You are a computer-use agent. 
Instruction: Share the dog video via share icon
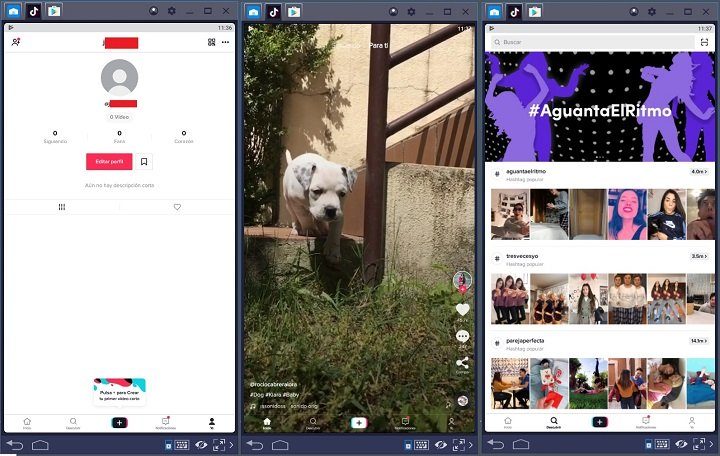tap(462, 363)
